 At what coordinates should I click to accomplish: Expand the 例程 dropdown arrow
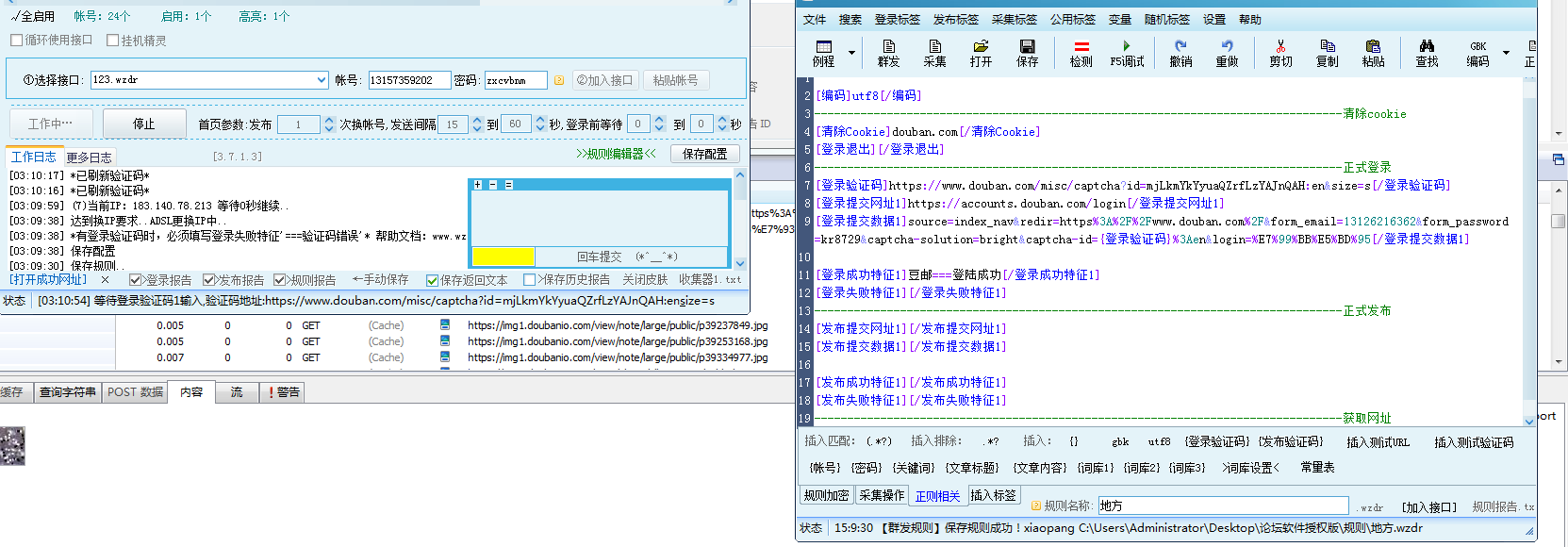(851, 53)
